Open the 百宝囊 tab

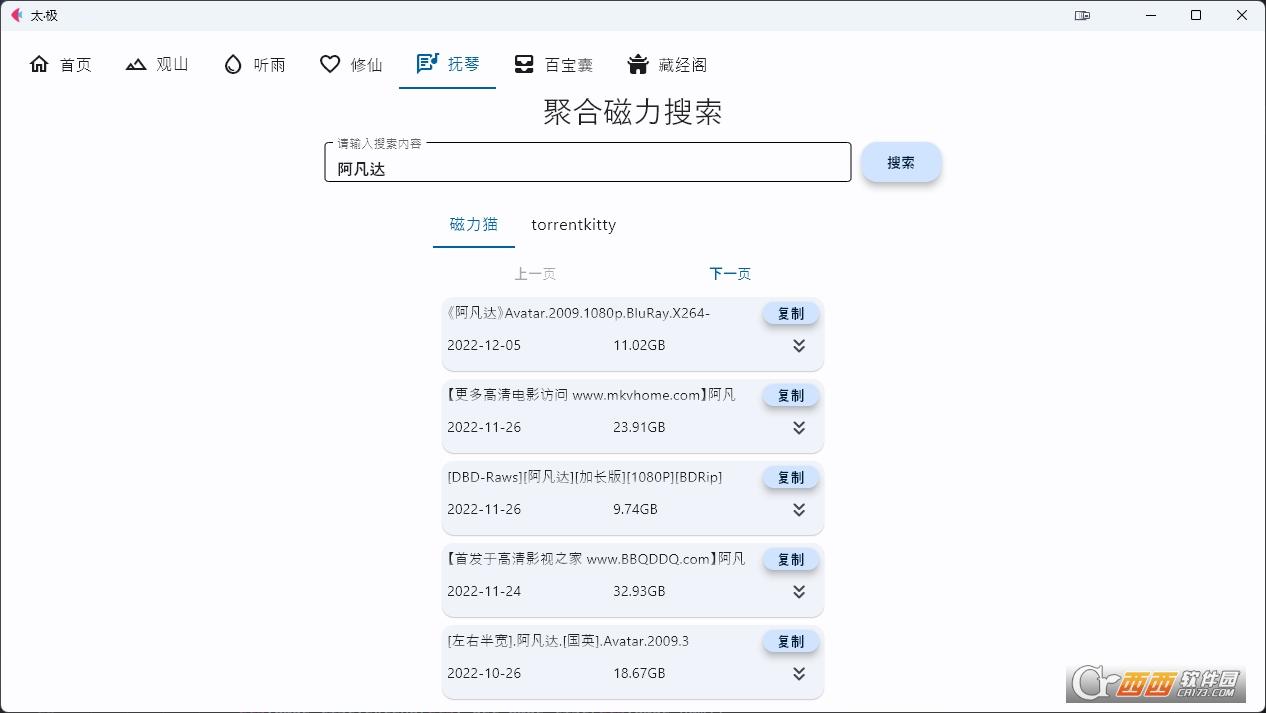[x=553, y=64]
